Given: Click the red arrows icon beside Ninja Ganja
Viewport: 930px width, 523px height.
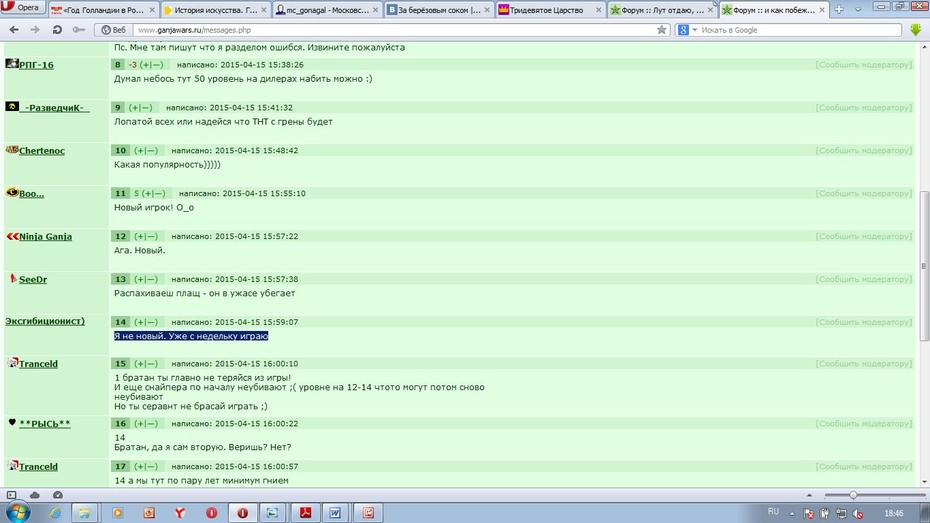Looking at the screenshot, I should pos(12,236).
